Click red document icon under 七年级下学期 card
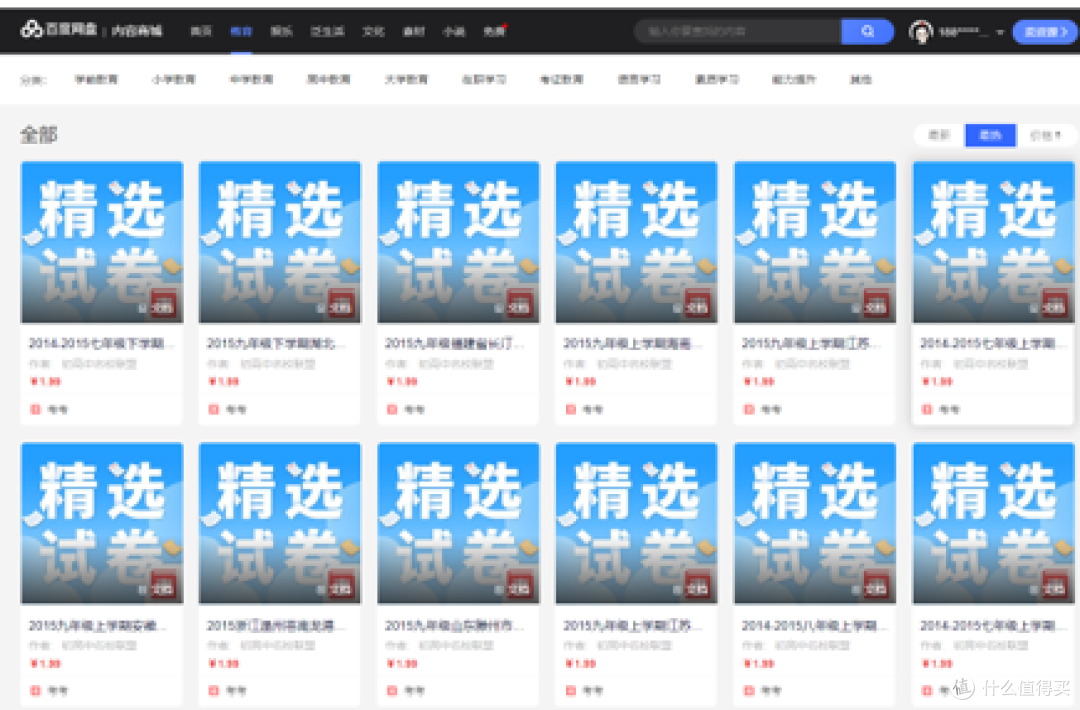The width and height of the screenshot is (1080, 710). (x=36, y=409)
